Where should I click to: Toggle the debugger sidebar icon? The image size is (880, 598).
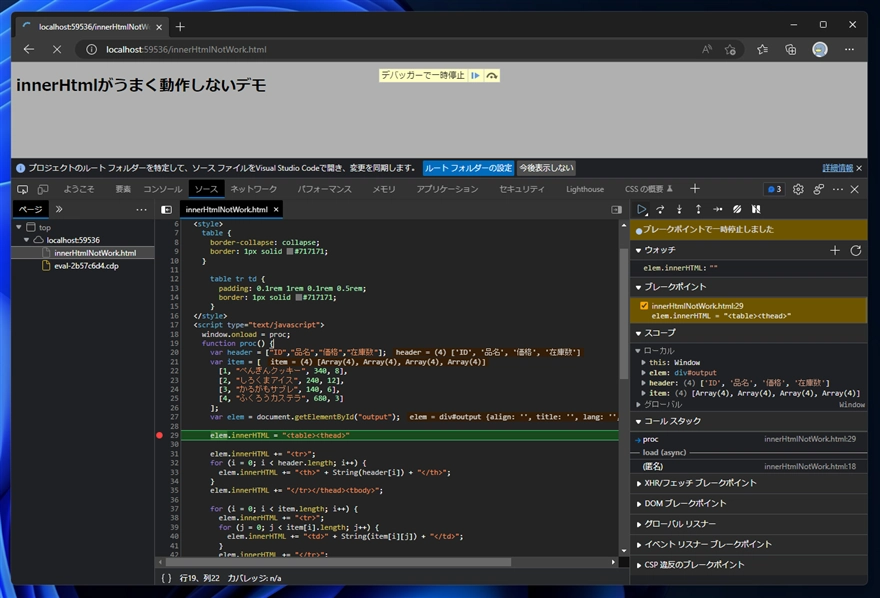[x=616, y=209]
